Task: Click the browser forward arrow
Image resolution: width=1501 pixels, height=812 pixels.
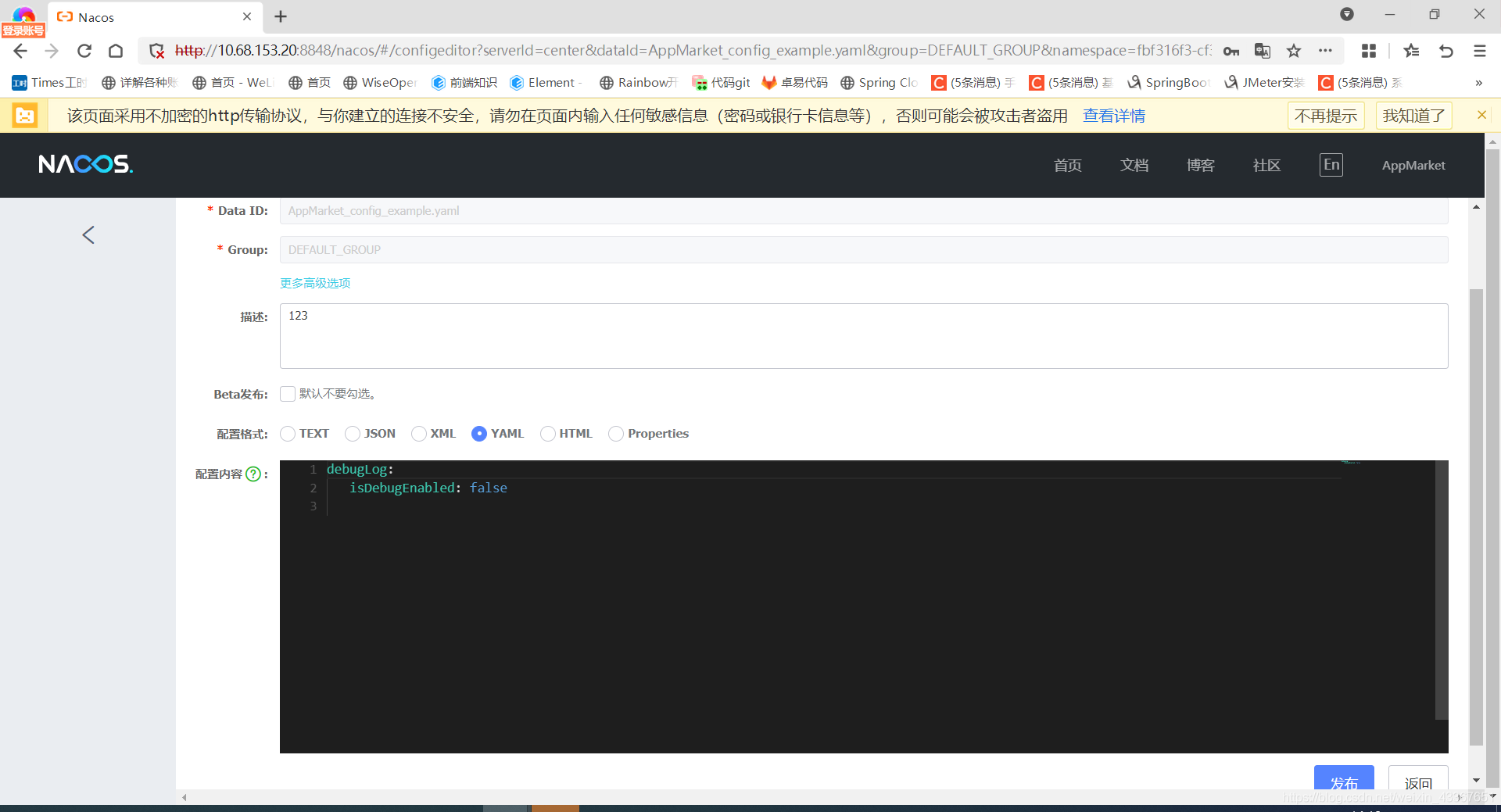Action: pos(52,51)
